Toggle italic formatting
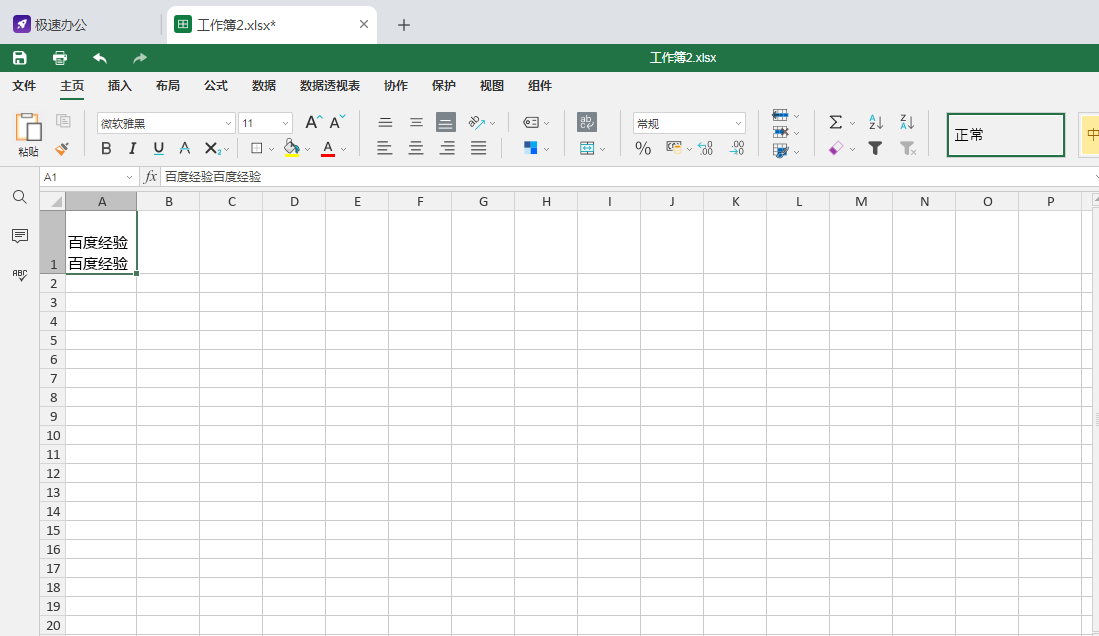 [132, 149]
